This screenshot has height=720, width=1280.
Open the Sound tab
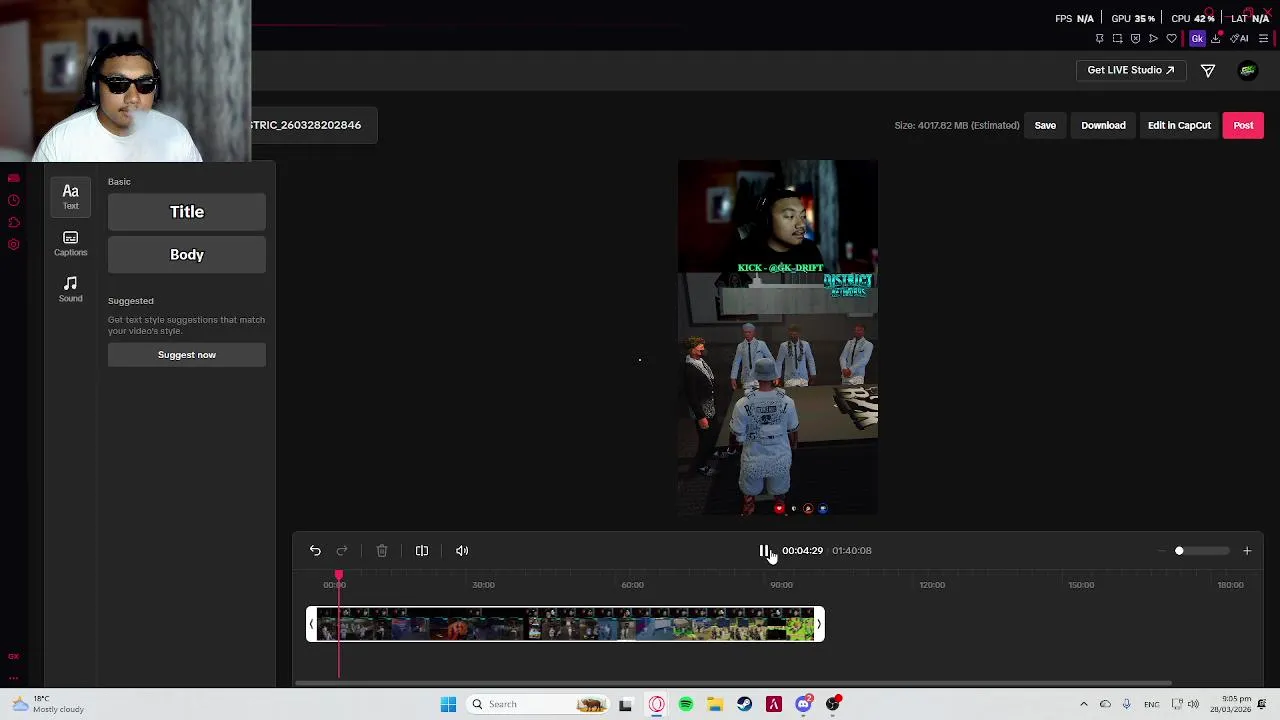pyautogui.click(x=70, y=289)
